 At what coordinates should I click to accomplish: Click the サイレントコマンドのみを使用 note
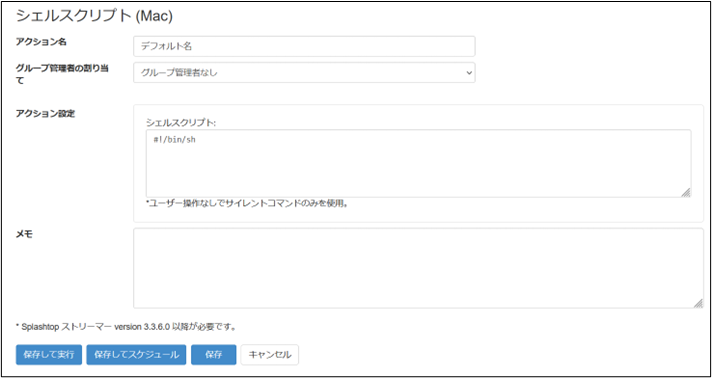(247, 204)
